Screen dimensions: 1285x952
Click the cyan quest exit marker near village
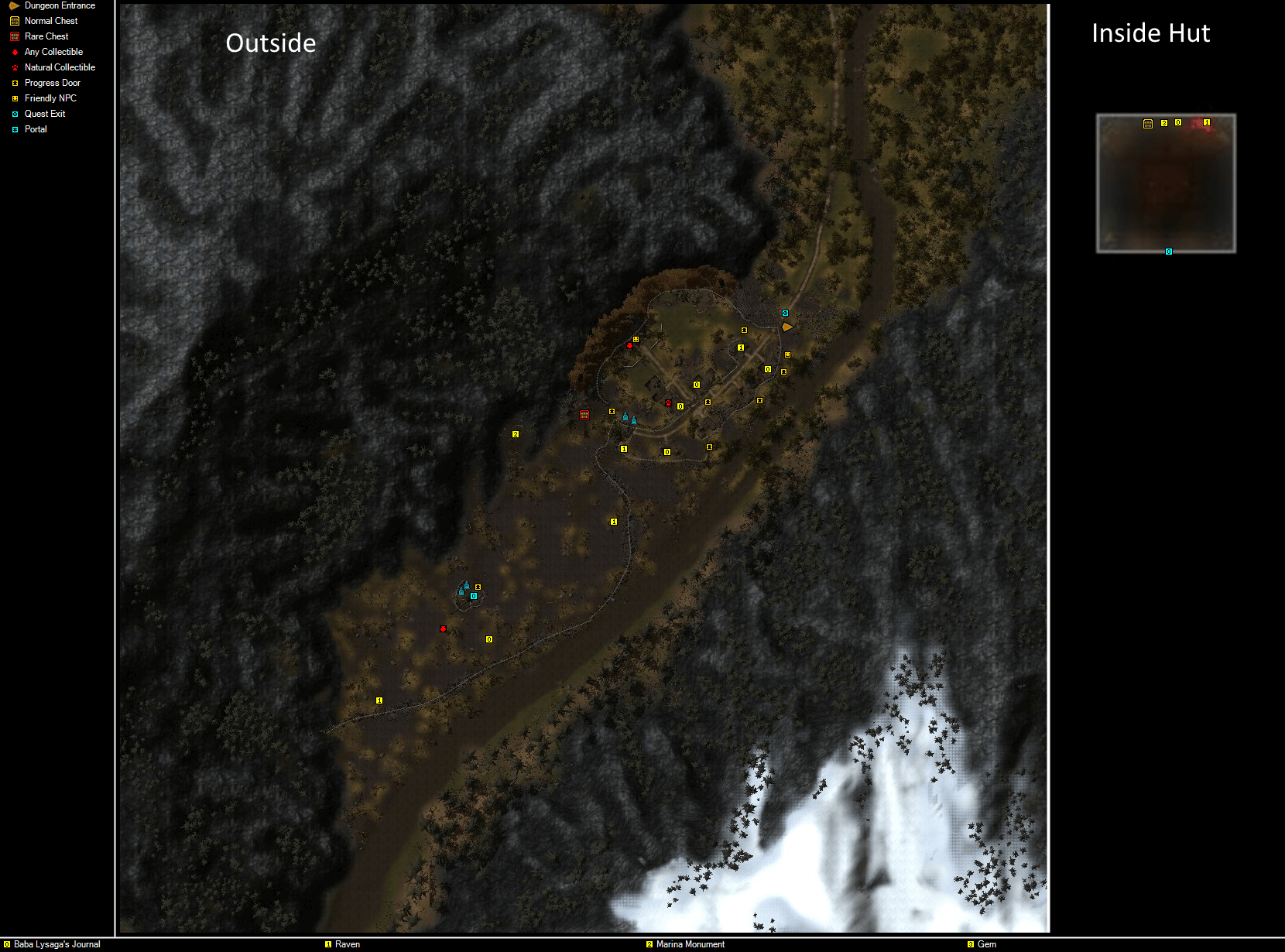(785, 313)
